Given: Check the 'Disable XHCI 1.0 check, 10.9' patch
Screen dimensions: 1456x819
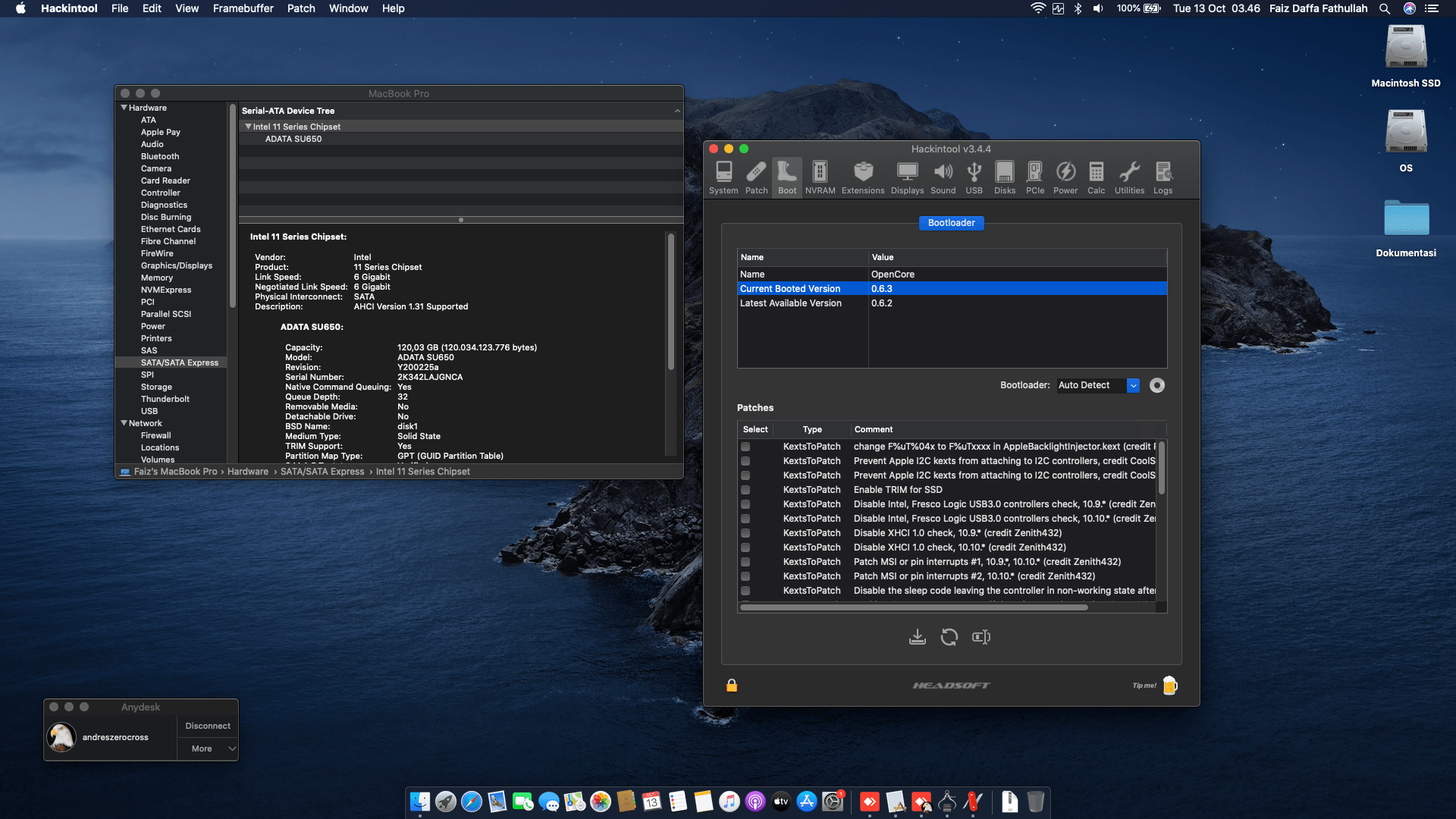Looking at the screenshot, I should click(x=745, y=533).
